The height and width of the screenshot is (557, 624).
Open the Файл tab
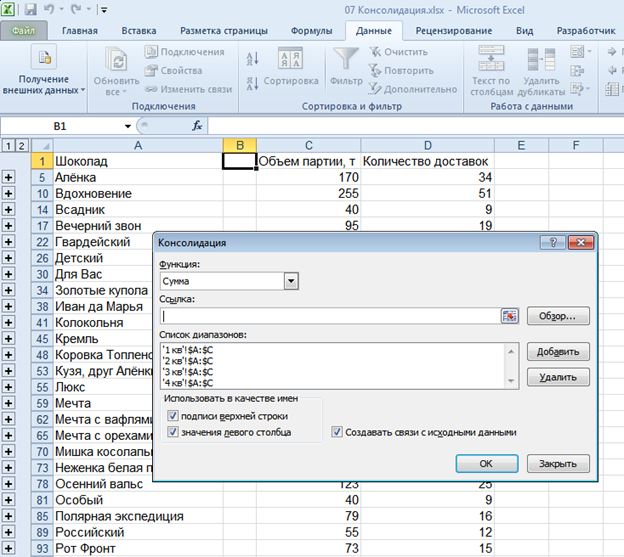[x=23, y=30]
